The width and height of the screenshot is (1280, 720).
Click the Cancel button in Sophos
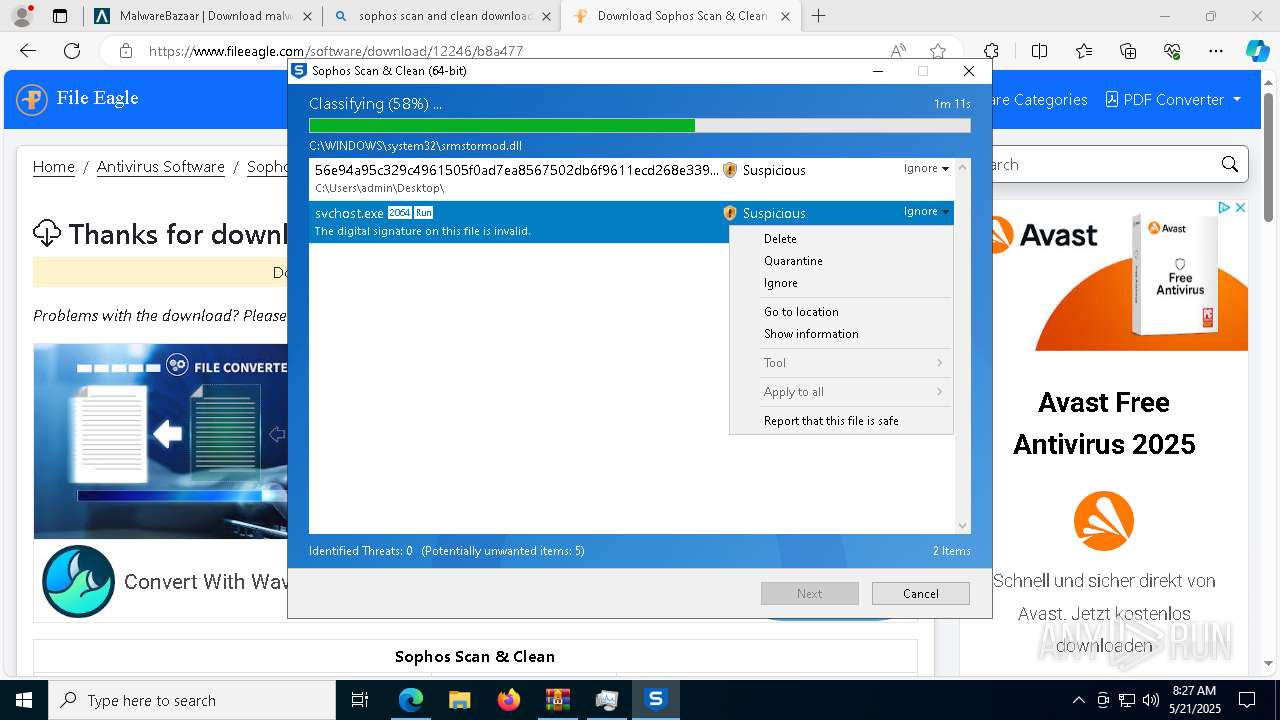click(x=920, y=593)
